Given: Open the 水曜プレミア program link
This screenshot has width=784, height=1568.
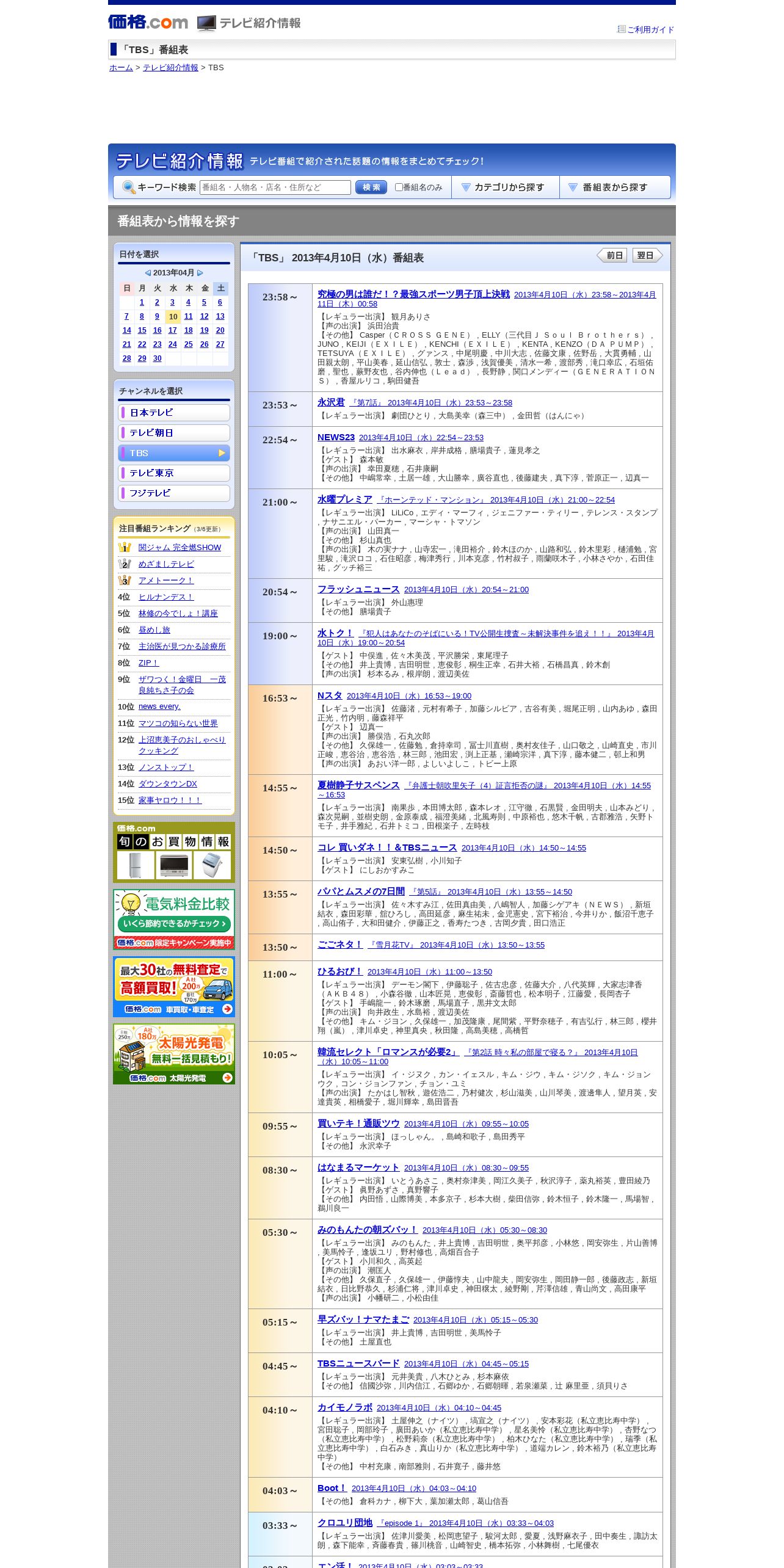Looking at the screenshot, I should 345,499.
